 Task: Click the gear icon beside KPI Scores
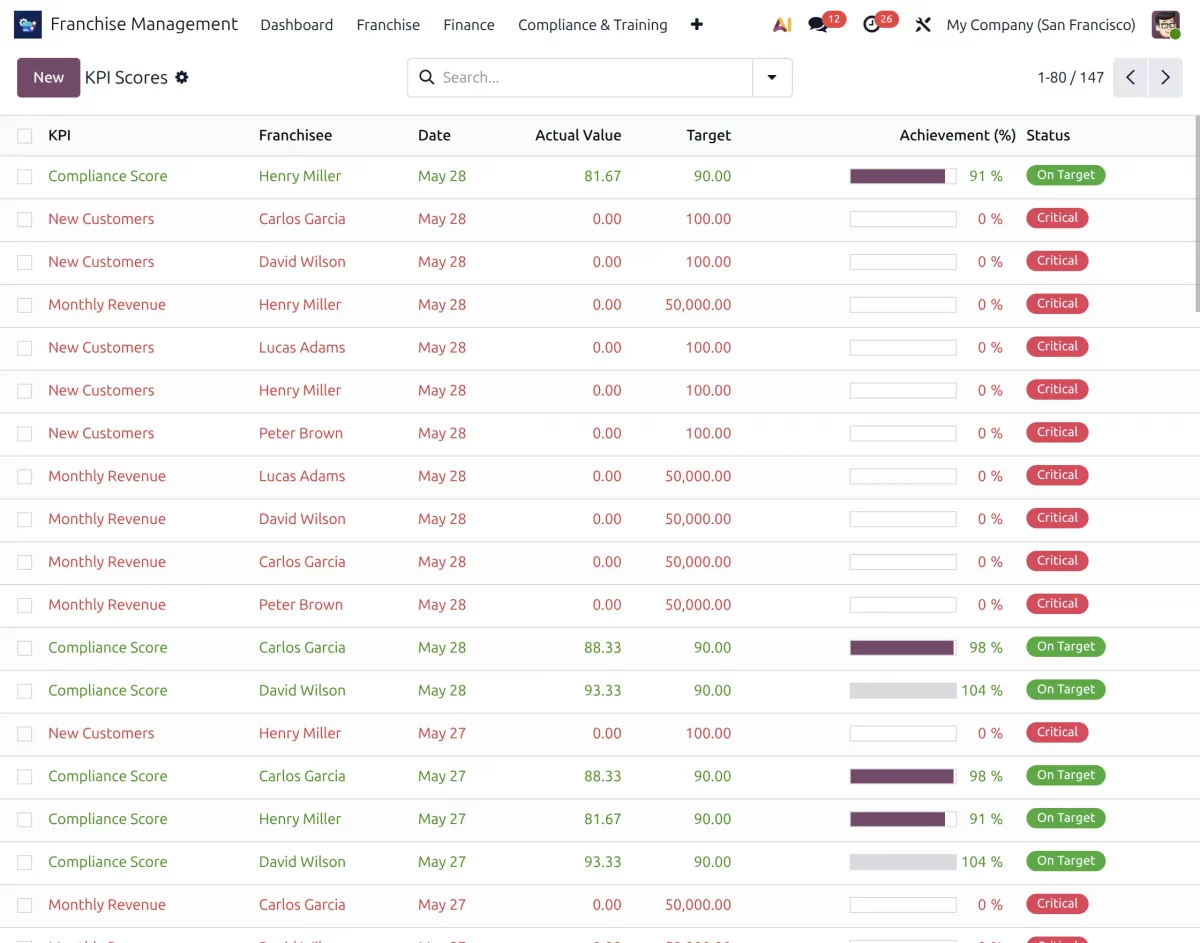point(182,77)
